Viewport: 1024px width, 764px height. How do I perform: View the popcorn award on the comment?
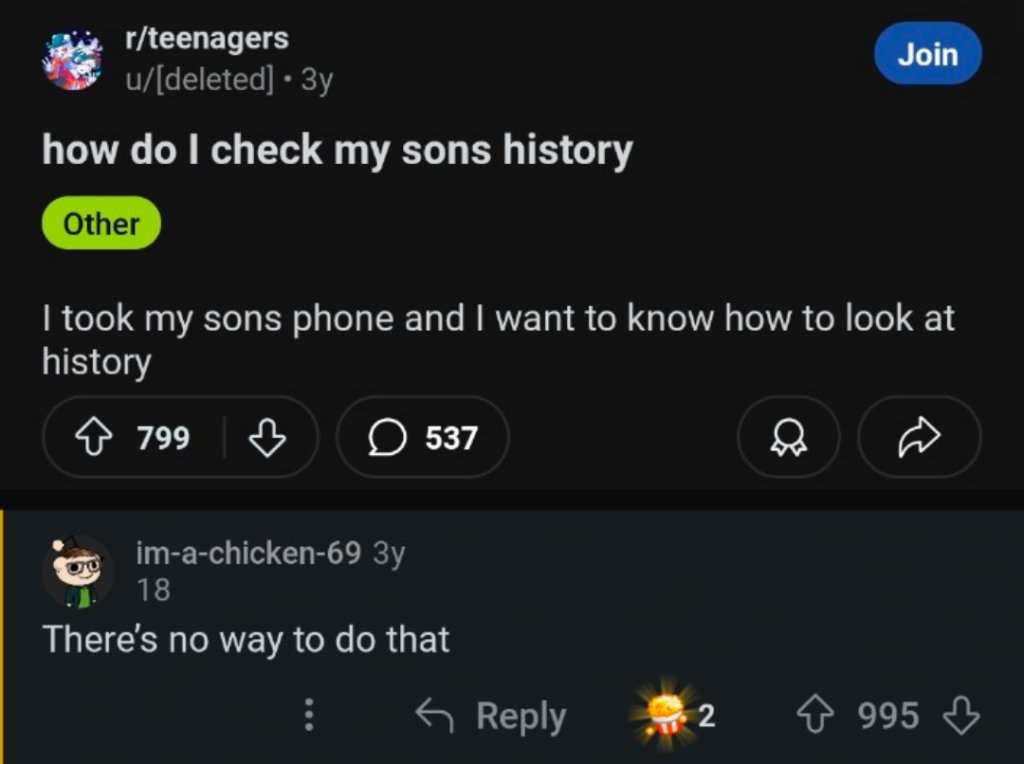click(x=665, y=714)
